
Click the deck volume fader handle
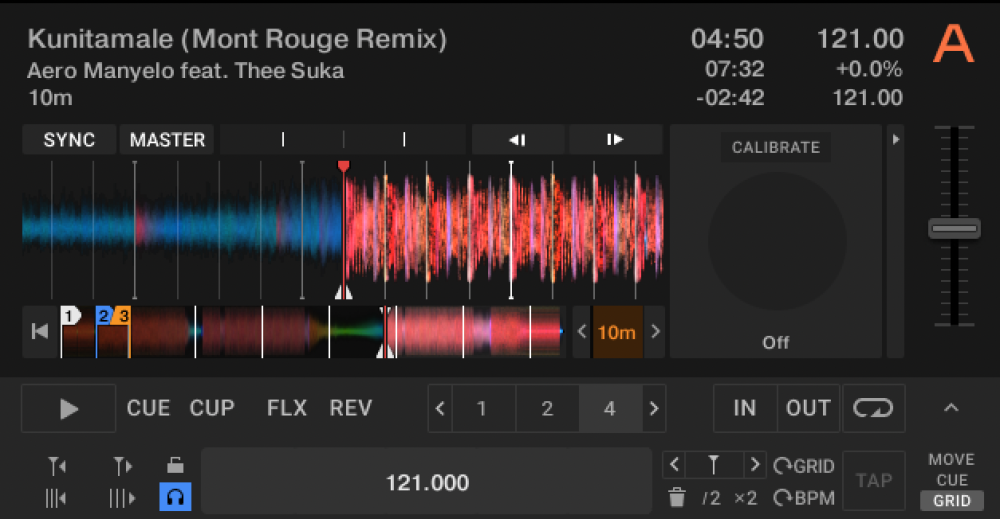[954, 228]
